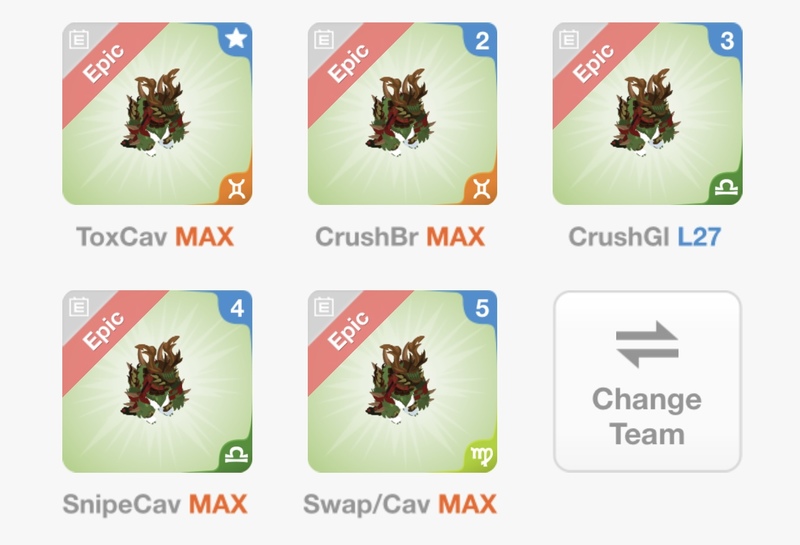Click the notes icon on CrushGl card
The width and height of the screenshot is (800, 545).
click(569, 39)
